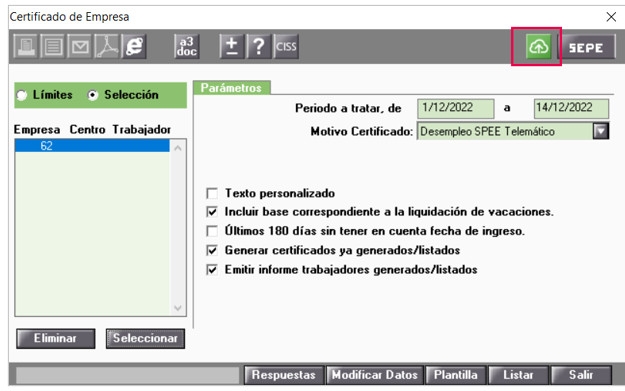Uncheck Incluir base correspondiente a liquidación vacaciones

click(212, 212)
